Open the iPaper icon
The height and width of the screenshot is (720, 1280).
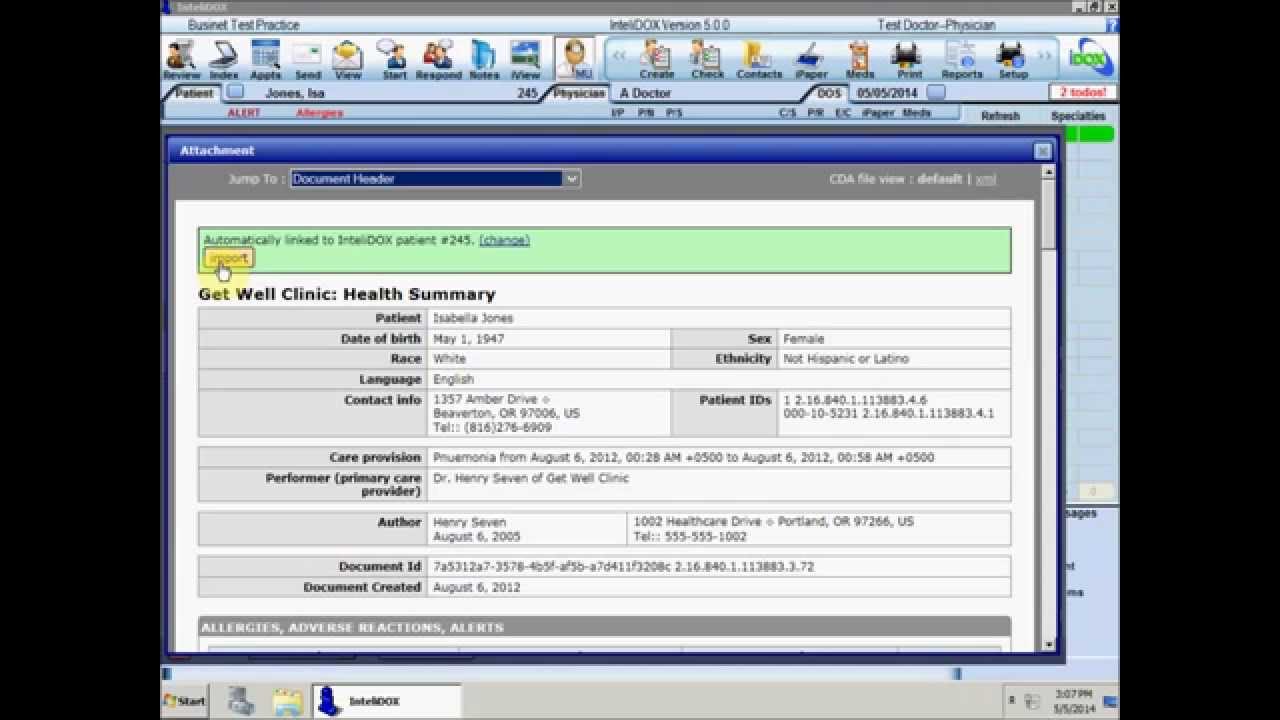pyautogui.click(x=811, y=59)
